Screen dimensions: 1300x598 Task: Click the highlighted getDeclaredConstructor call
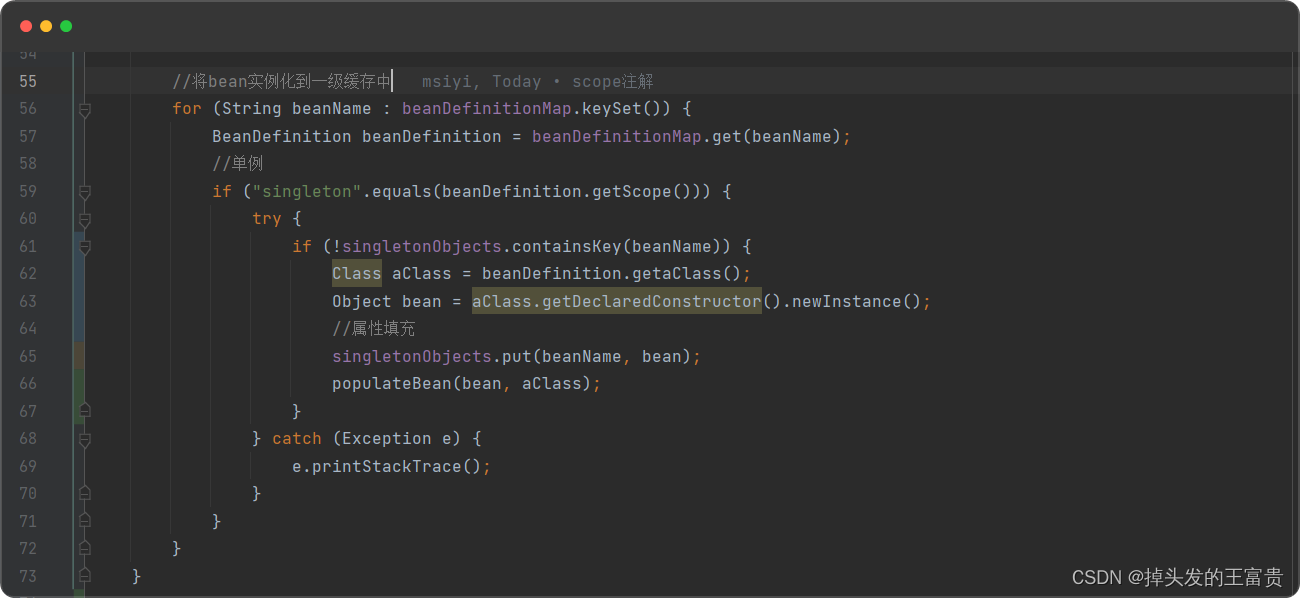coord(616,302)
